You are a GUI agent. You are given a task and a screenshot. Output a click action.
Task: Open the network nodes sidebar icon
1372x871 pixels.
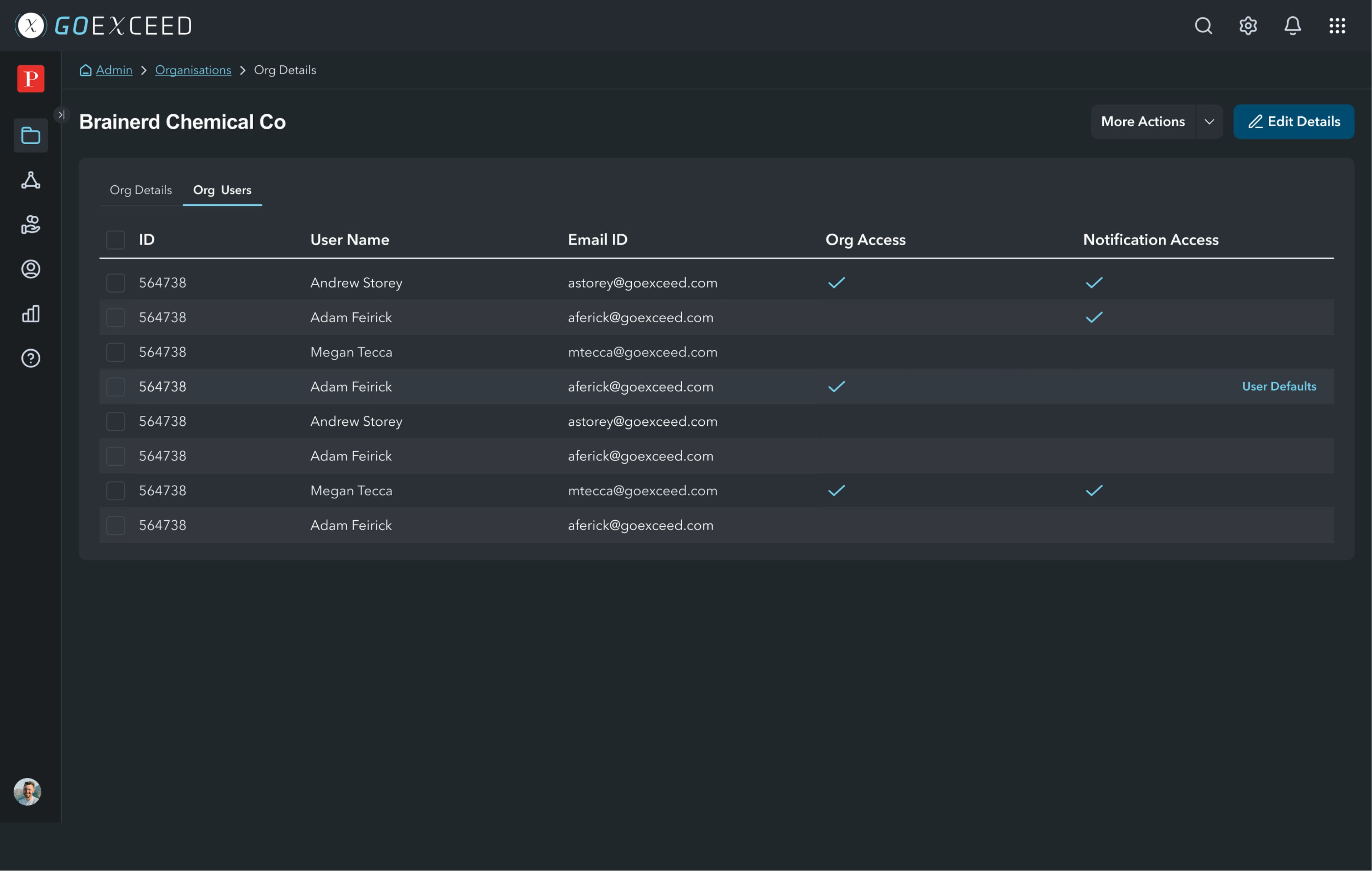click(31, 180)
